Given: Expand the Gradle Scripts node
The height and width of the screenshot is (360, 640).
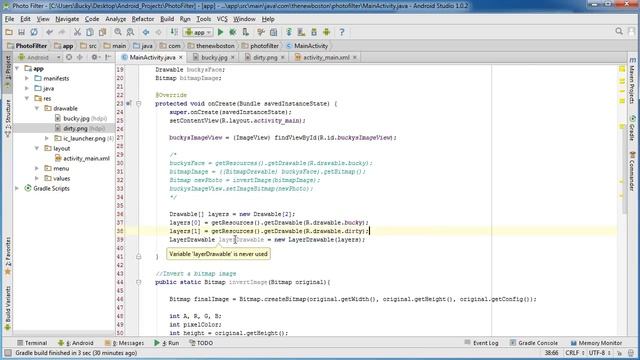Looking at the screenshot, I should [17, 188].
